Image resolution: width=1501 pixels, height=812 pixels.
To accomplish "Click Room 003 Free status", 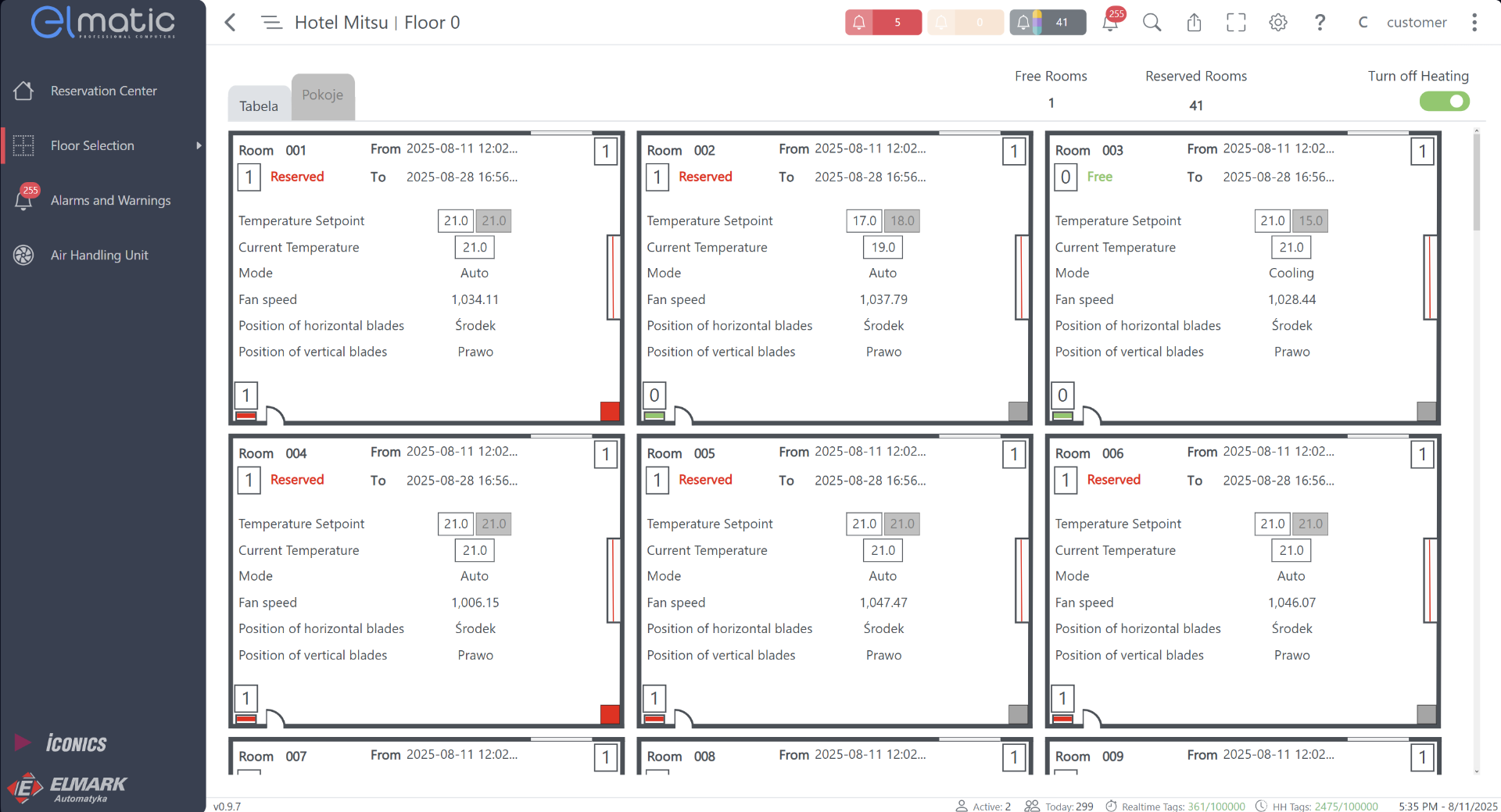I will (x=1100, y=177).
